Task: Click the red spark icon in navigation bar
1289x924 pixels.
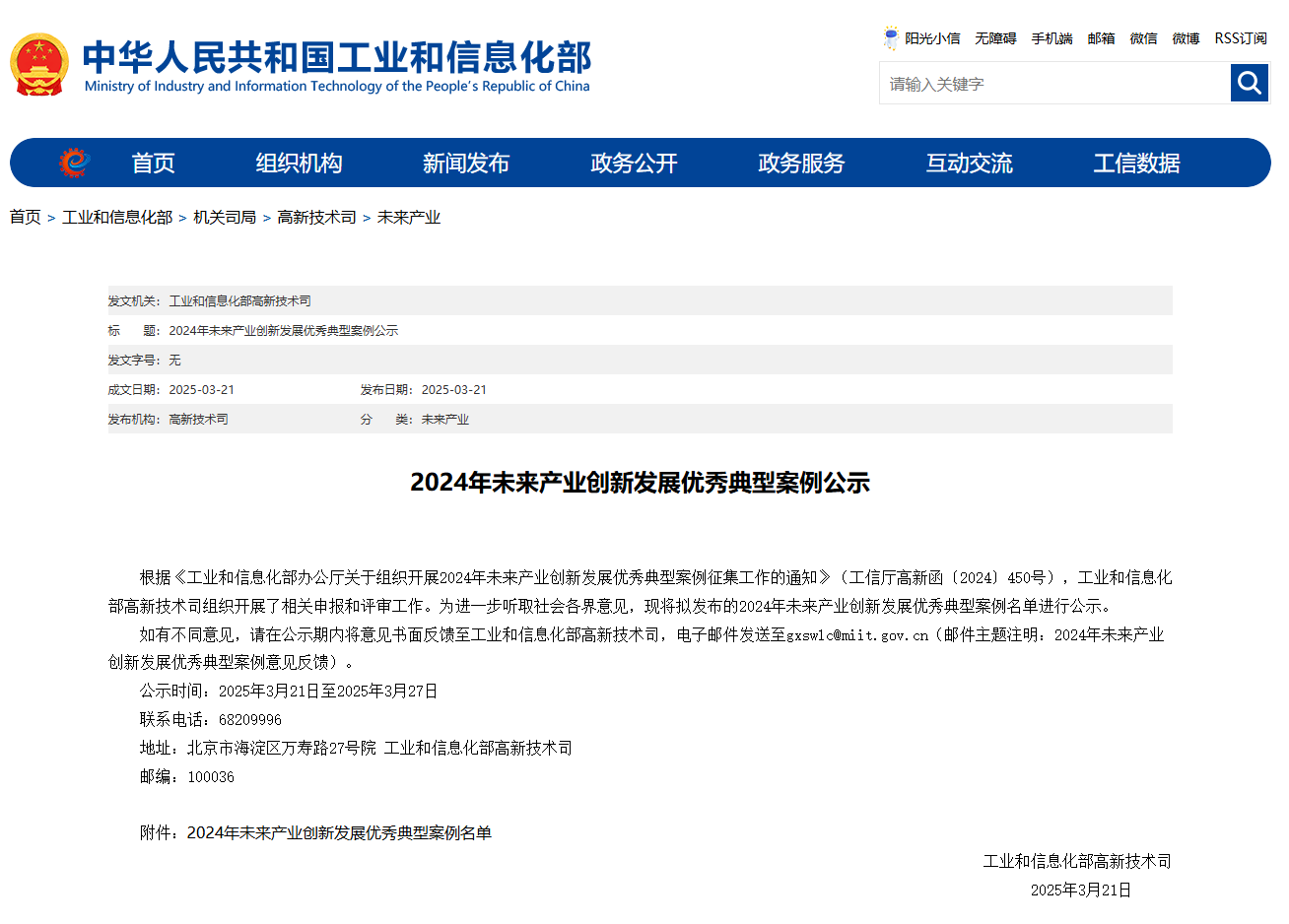Action: (70, 163)
